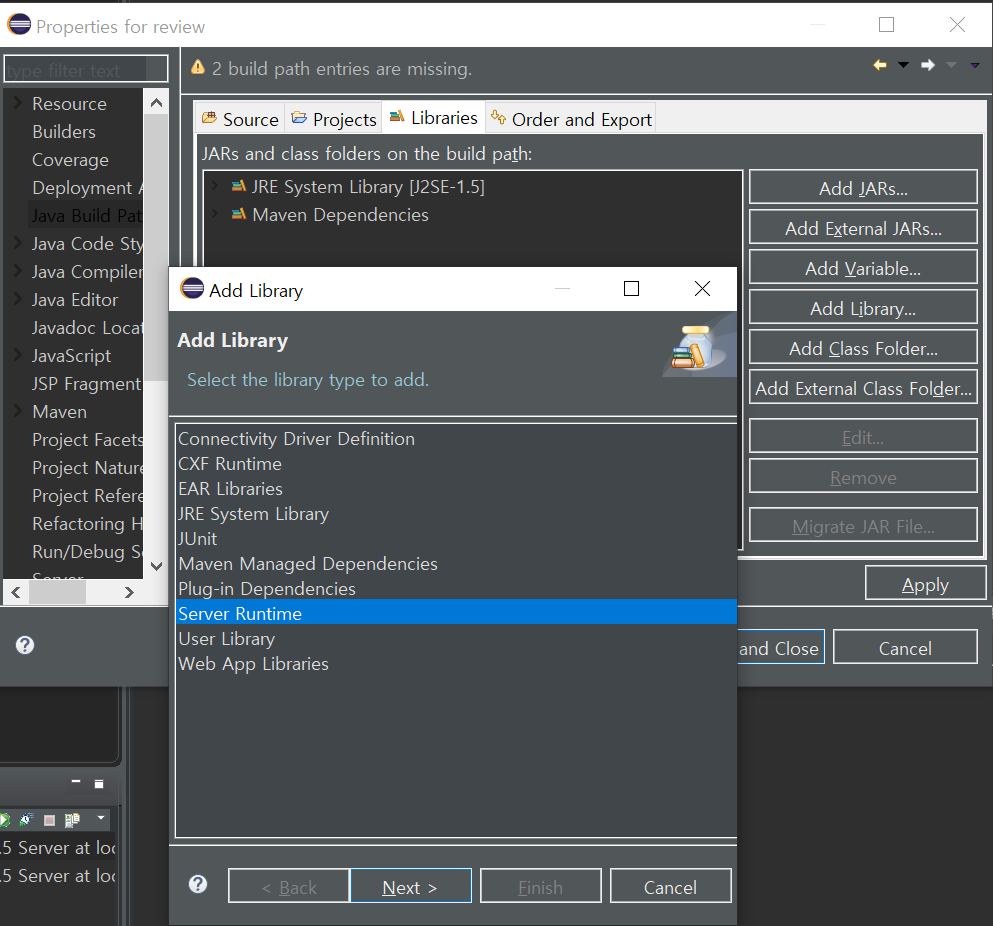Select User Library library type
This screenshot has width=993, height=926.
pyautogui.click(x=456, y=638)
